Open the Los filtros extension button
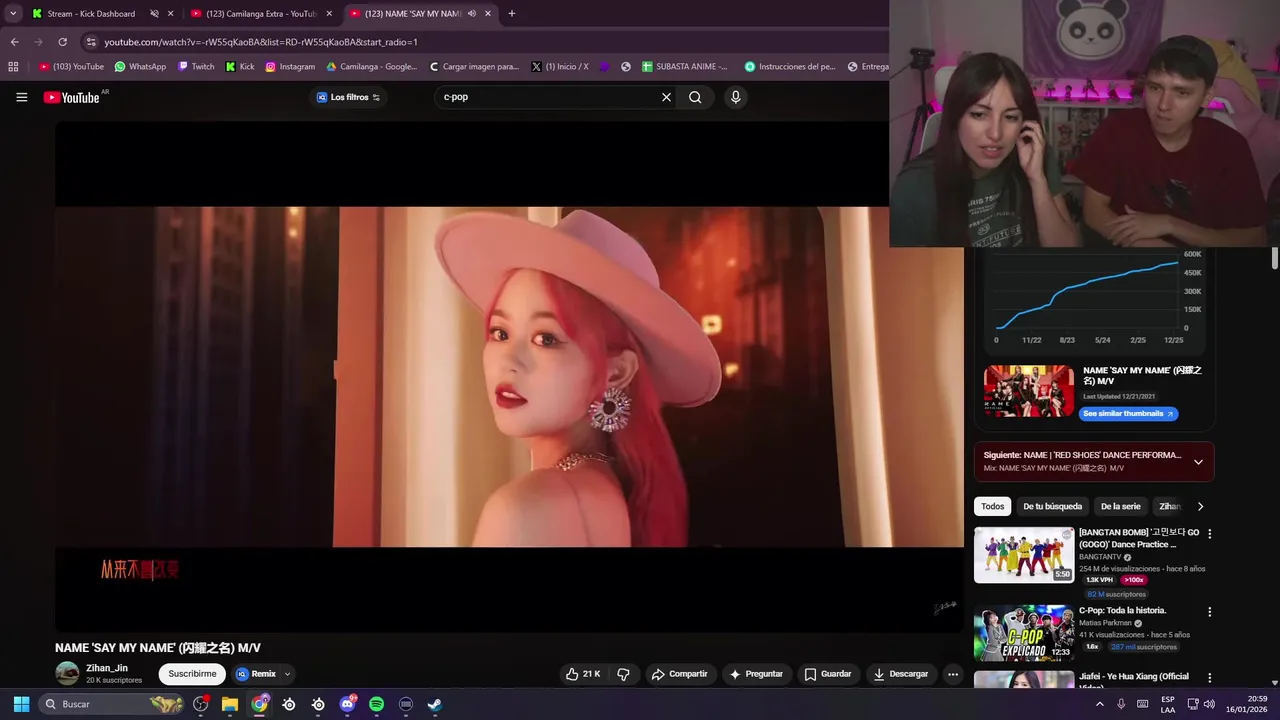 (348, 97)
